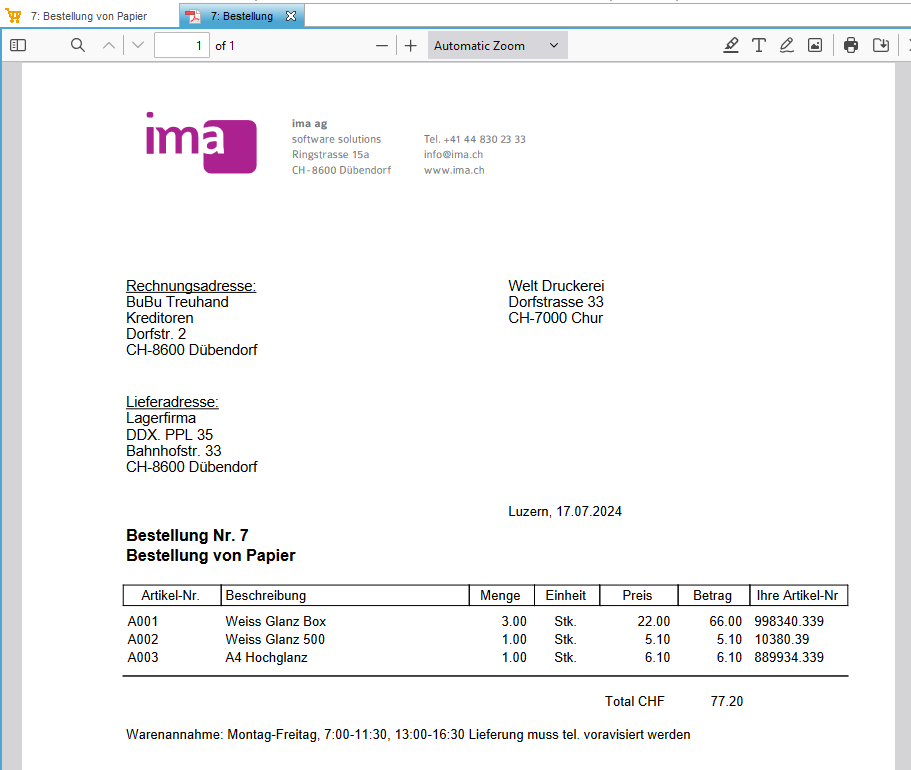Click the 'Einheit' column header
Screen dimensions: 911x770
[x=566, y=596]
